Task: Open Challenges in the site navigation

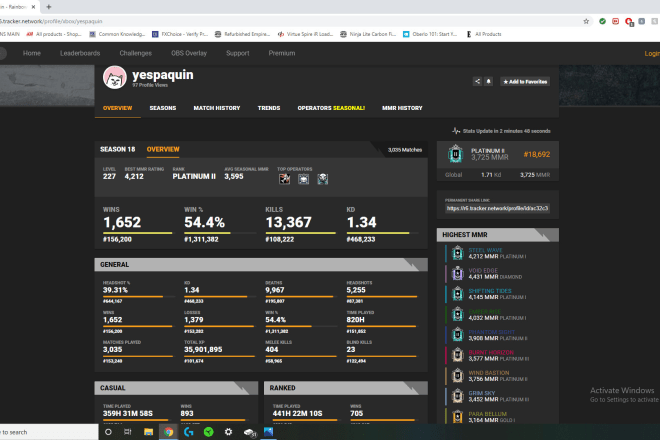Action: click(136, 53)
